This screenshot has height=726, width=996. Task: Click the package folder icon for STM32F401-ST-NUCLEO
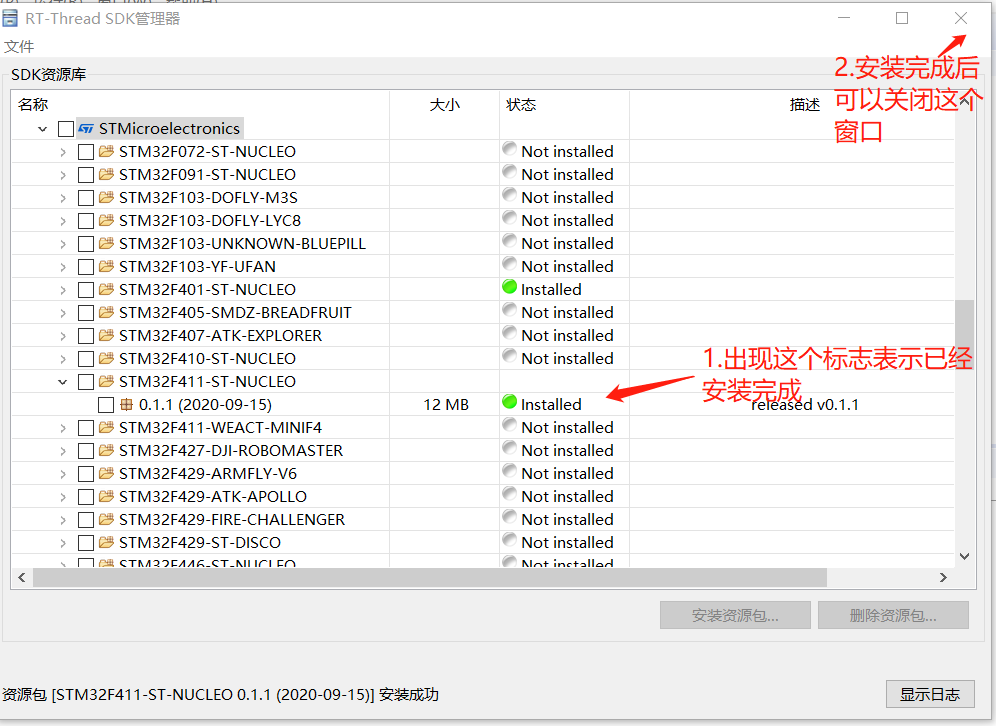click(x=105, y=289)
